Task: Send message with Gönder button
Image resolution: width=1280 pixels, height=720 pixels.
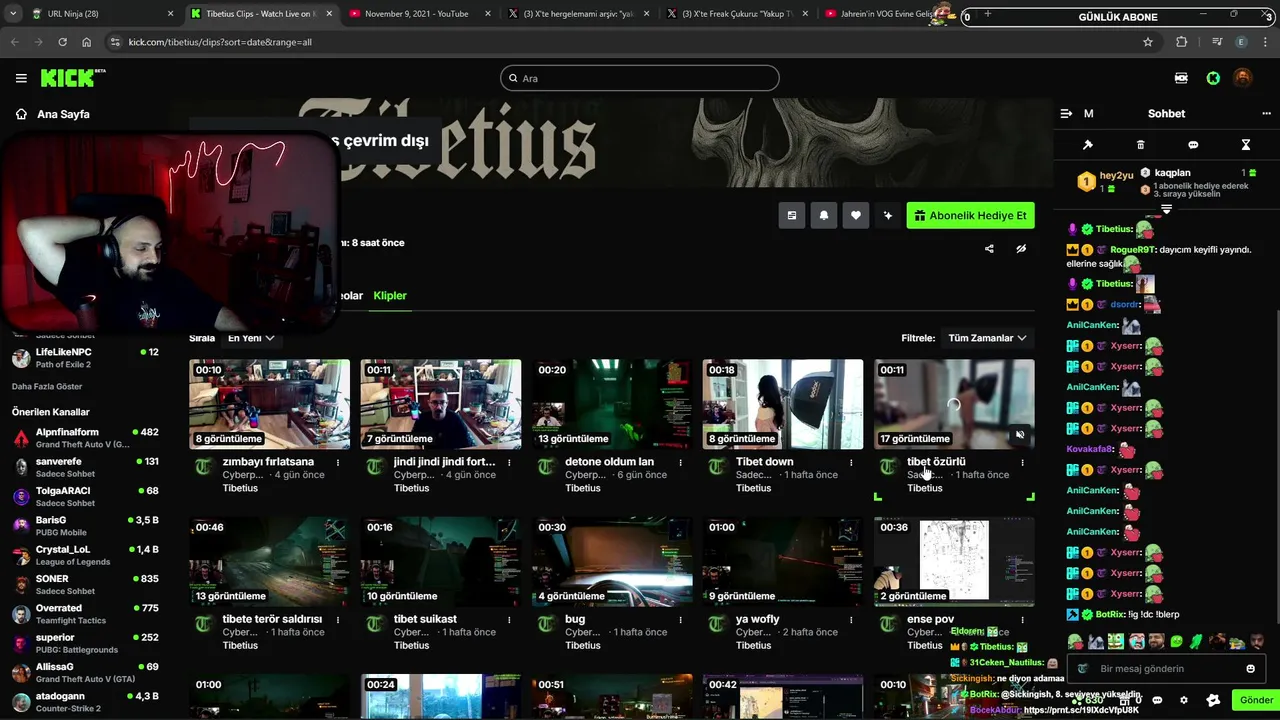Action: coord(1256,700)
